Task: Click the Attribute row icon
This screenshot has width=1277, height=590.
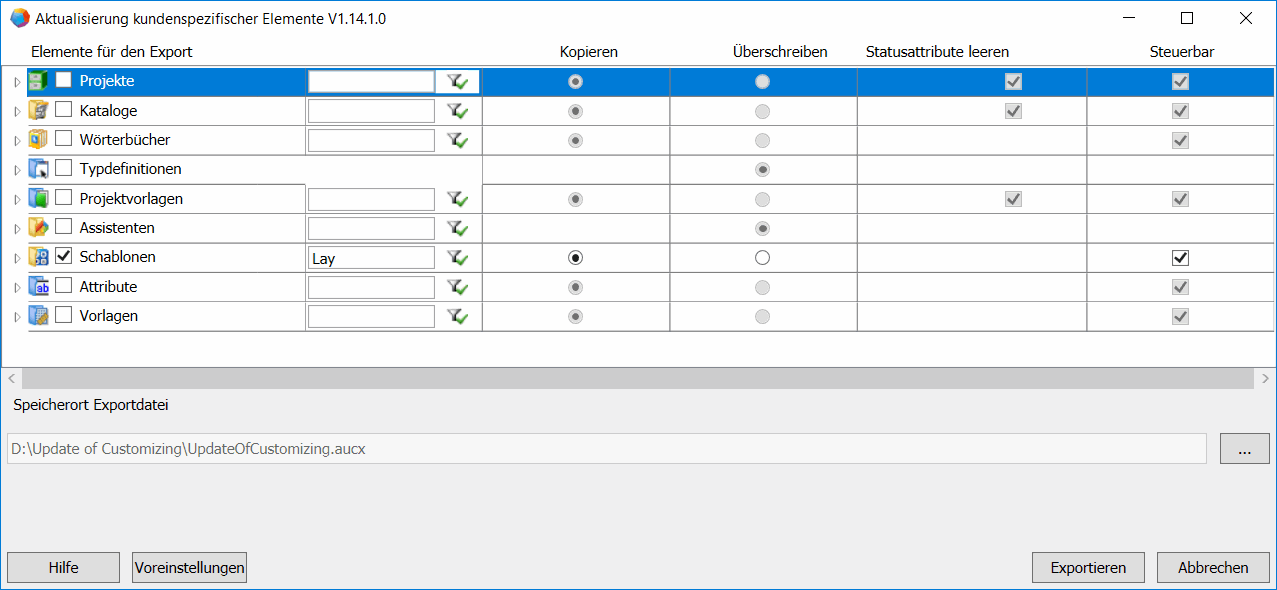Action: point(39,287)
